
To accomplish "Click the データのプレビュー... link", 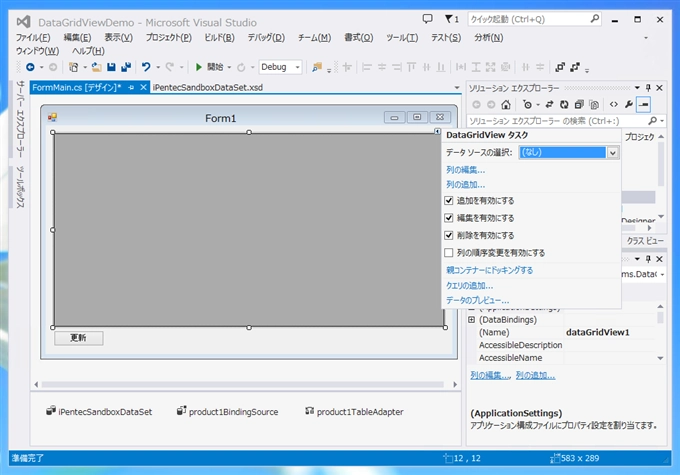I will [x=477, y=300].
